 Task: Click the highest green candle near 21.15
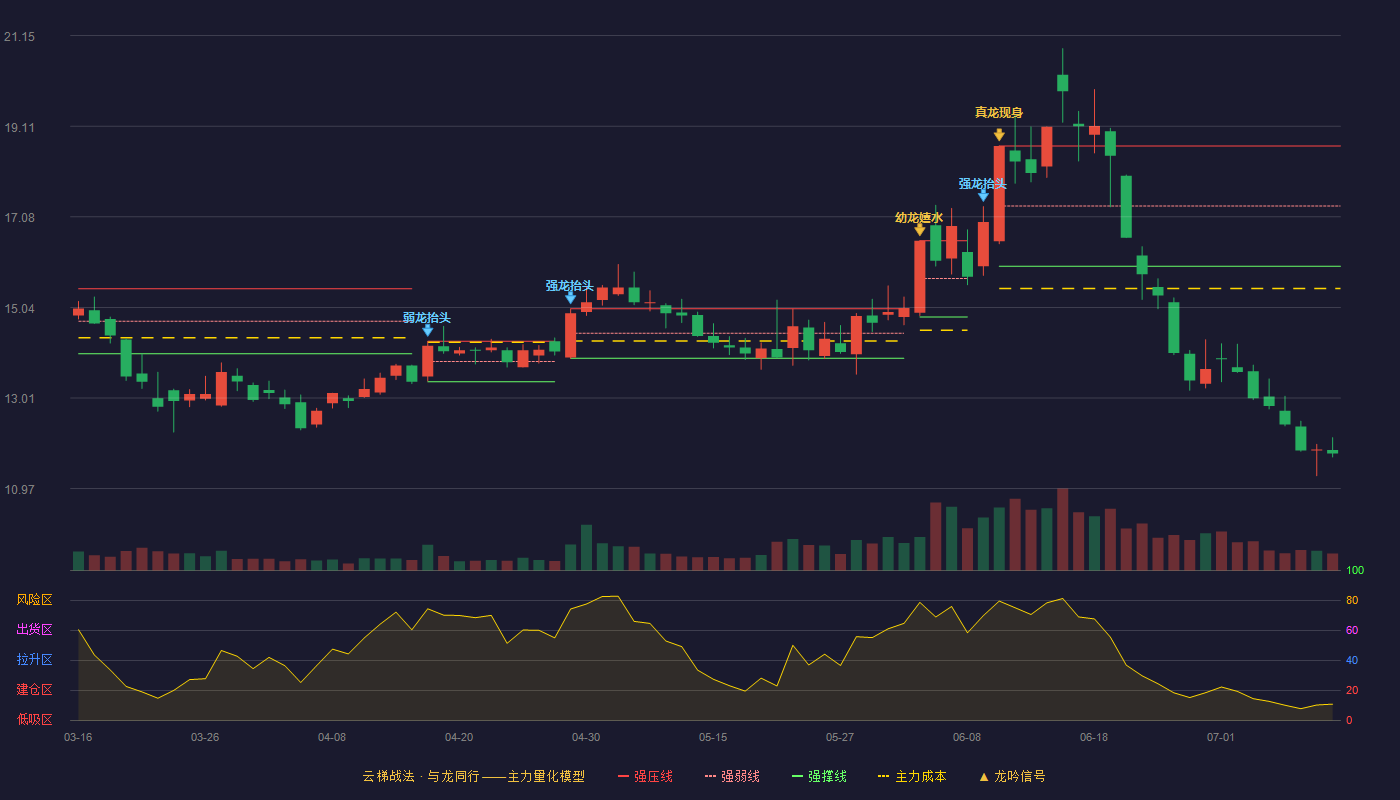tap(1062, 83)
